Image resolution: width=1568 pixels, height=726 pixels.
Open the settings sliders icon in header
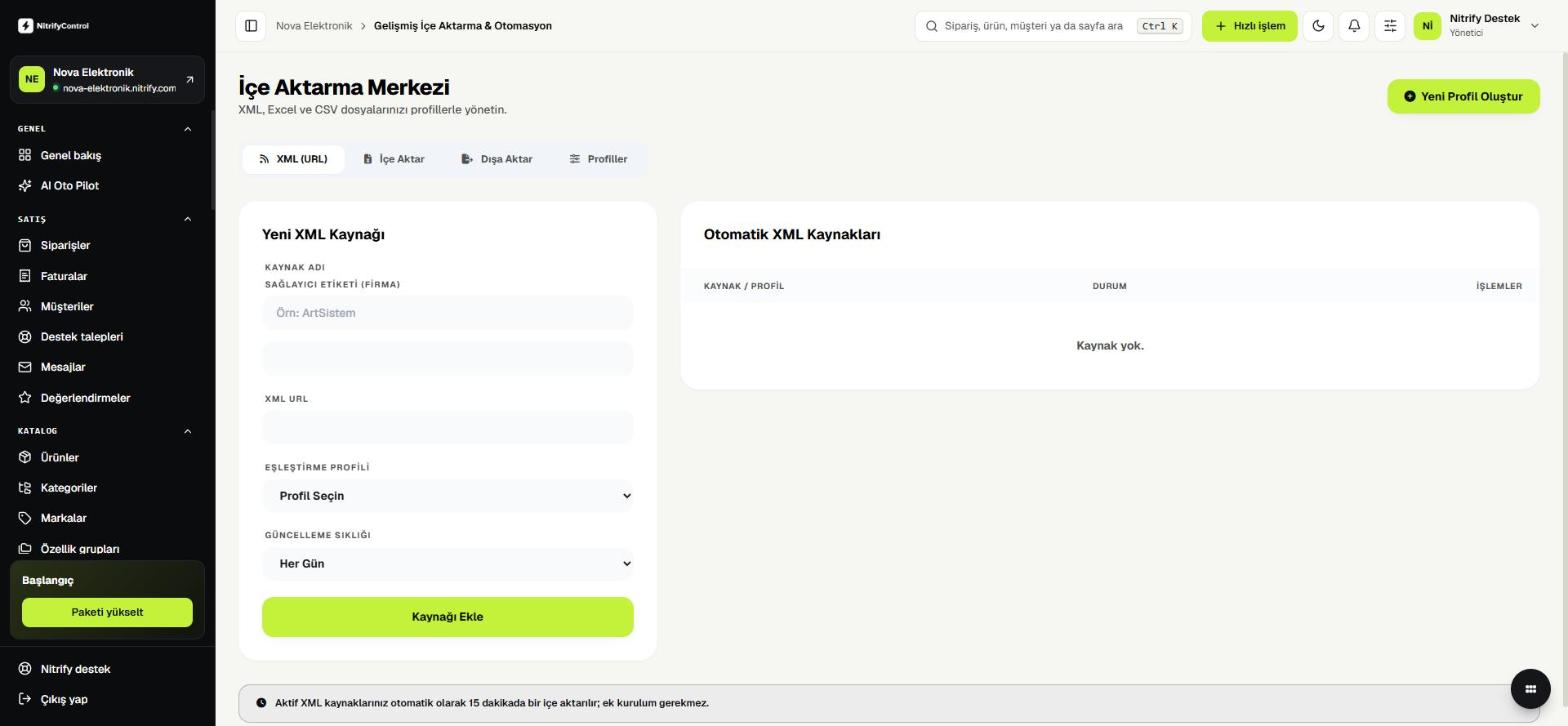tap(1390, 26)
